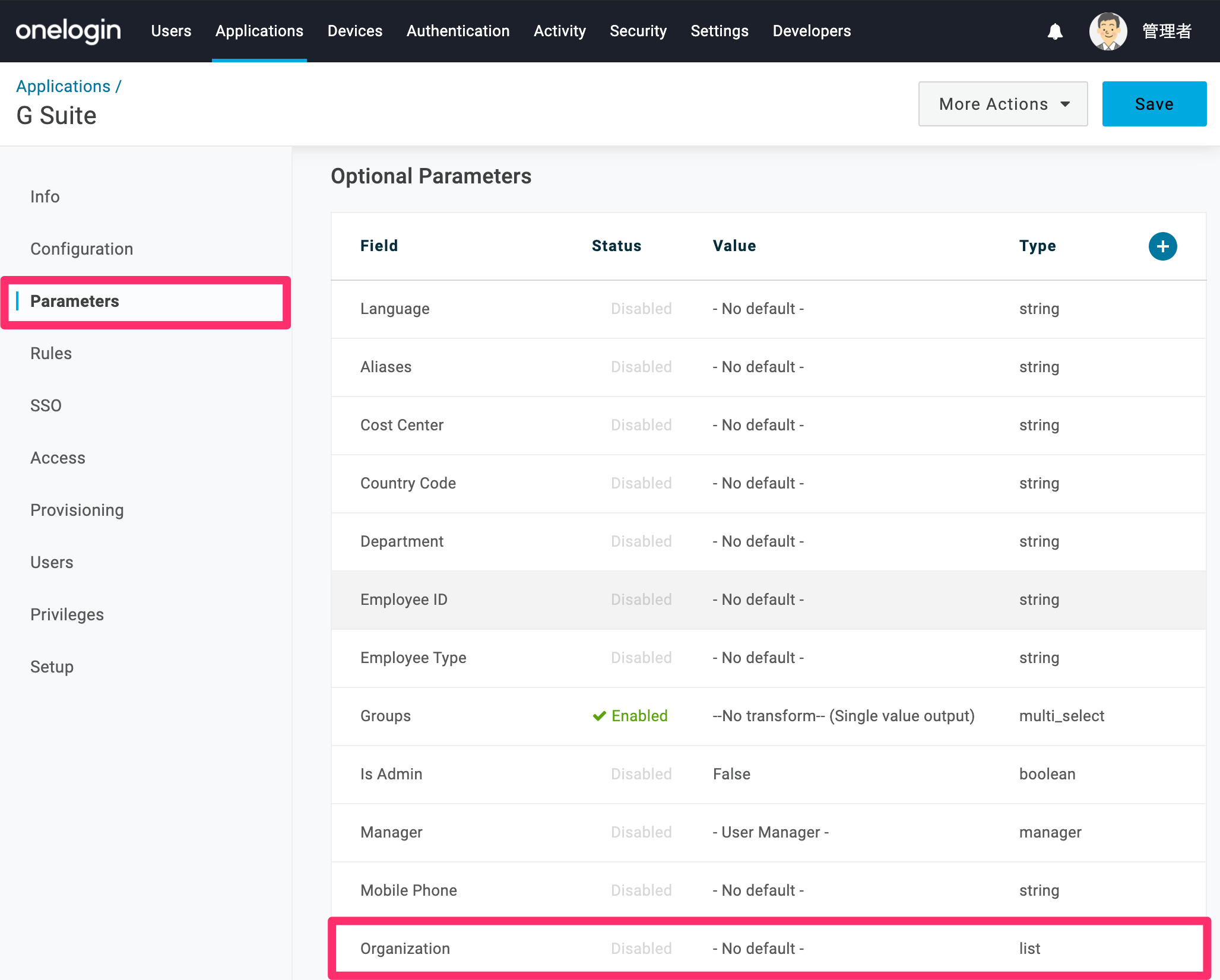Open the Cost Center parameter row
1220x980 pixels.
coord(768,426)
